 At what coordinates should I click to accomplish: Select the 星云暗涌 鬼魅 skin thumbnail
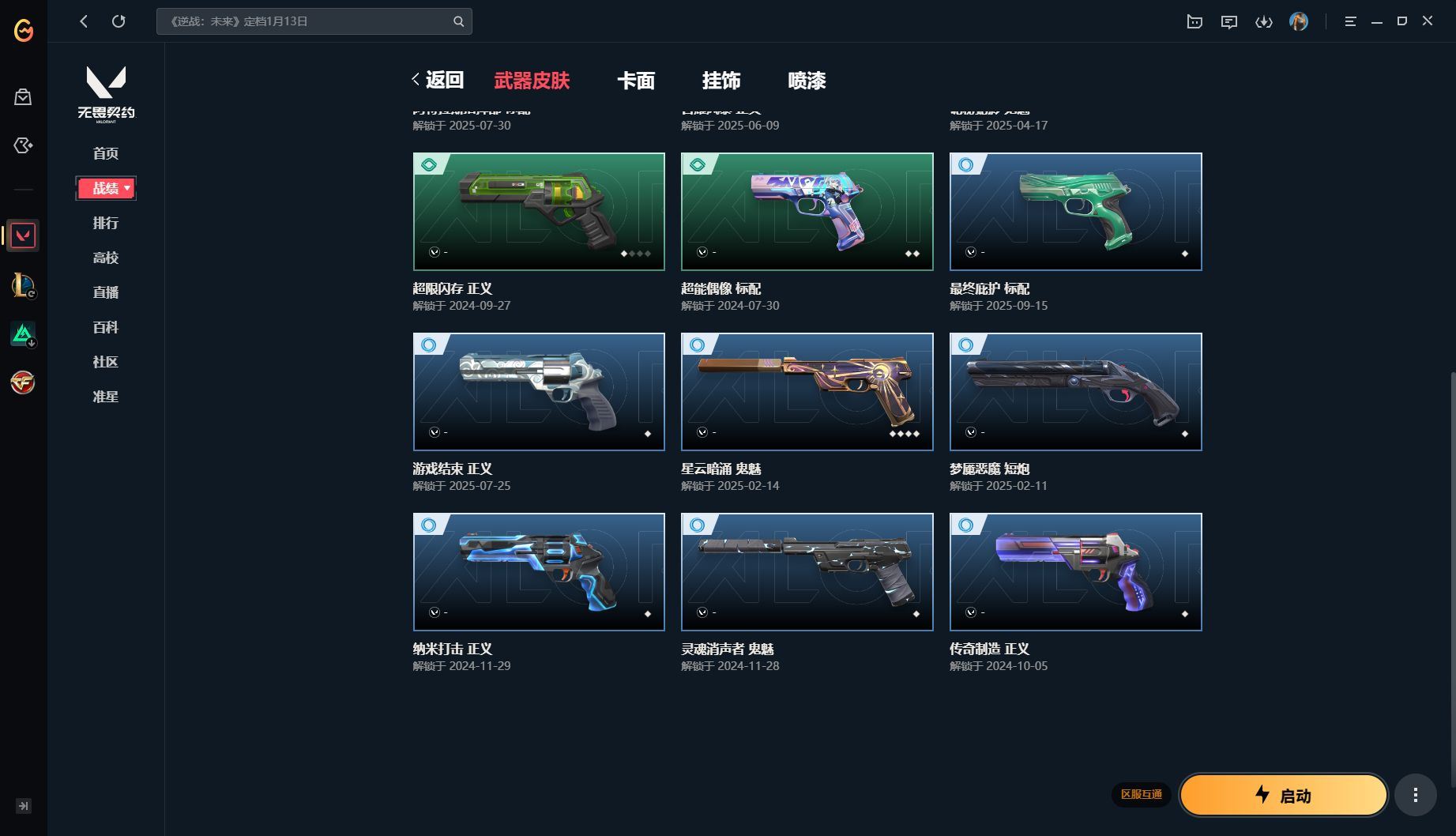tap(807, 392)
